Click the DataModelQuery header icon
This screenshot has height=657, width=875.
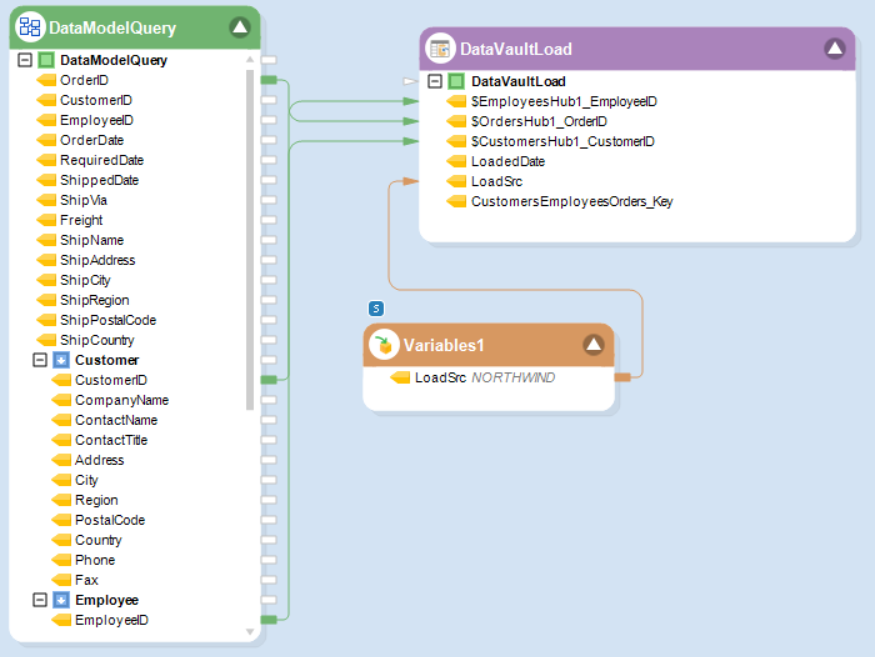[30, 27]
